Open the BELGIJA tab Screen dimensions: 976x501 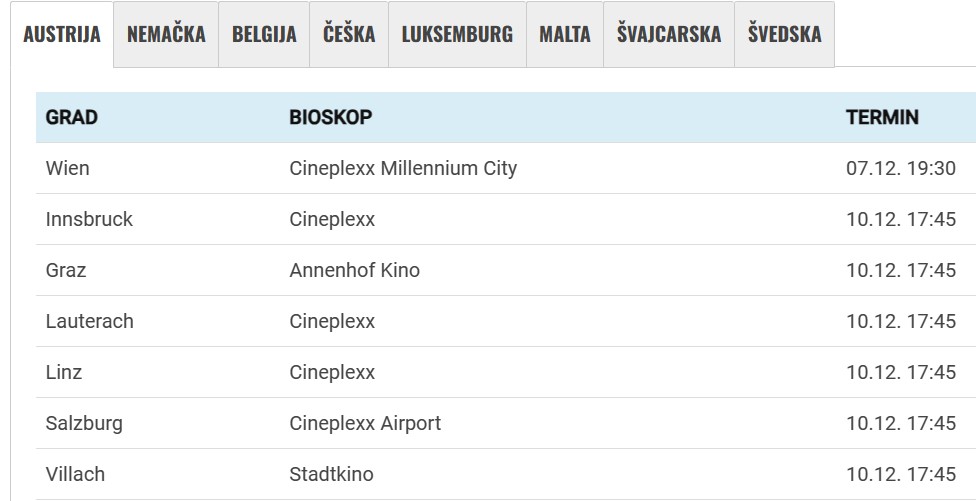tap(264, 34)
